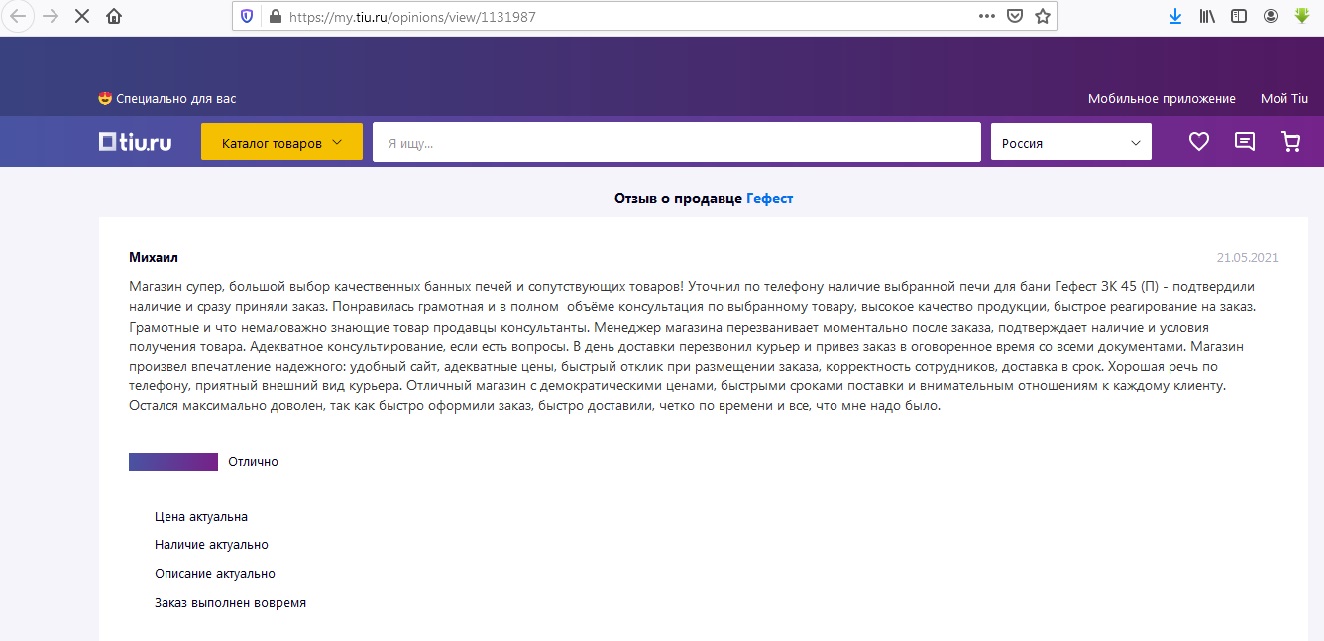Click 'Описание актуально' text
1324x641 pixels.
(215, 574)
